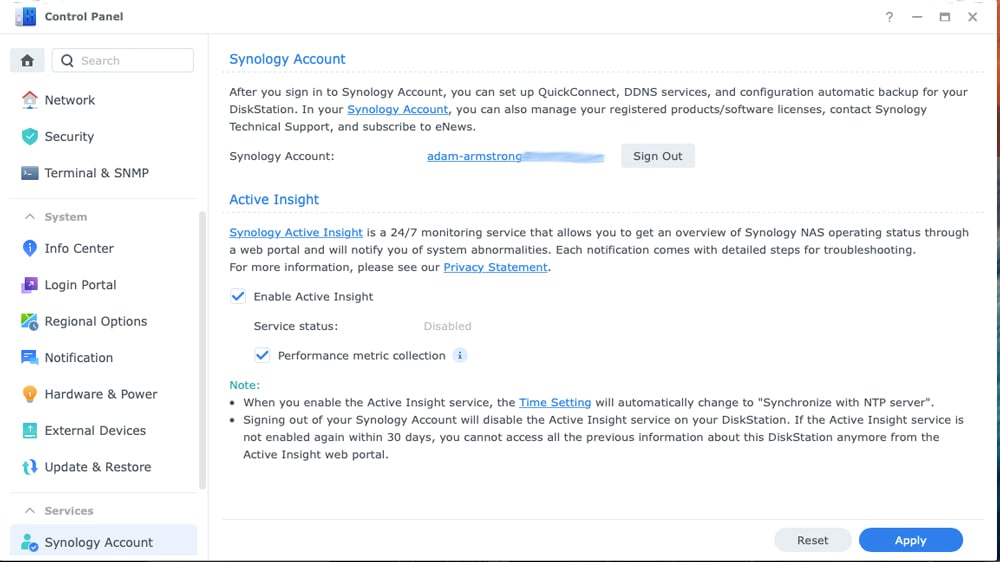The width and height of the screenshot is (1000, 562).
Task: Click the Login Portal icon
Action: click(29, 285)
